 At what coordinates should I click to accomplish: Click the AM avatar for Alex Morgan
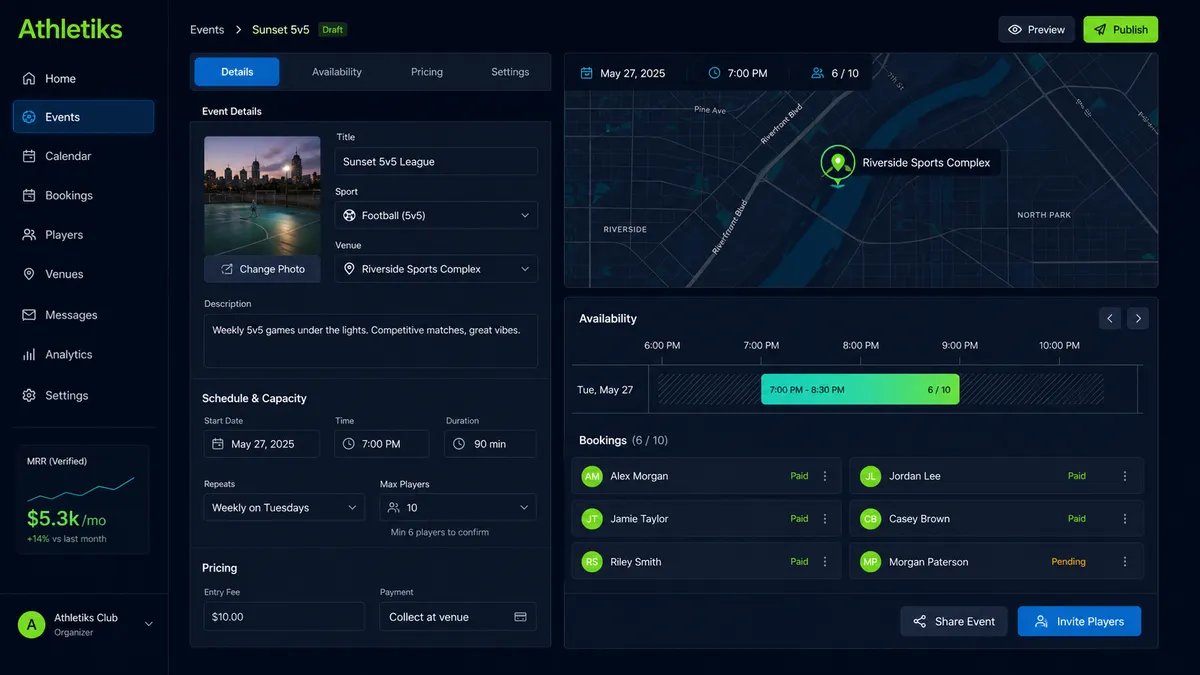(592, 476)
